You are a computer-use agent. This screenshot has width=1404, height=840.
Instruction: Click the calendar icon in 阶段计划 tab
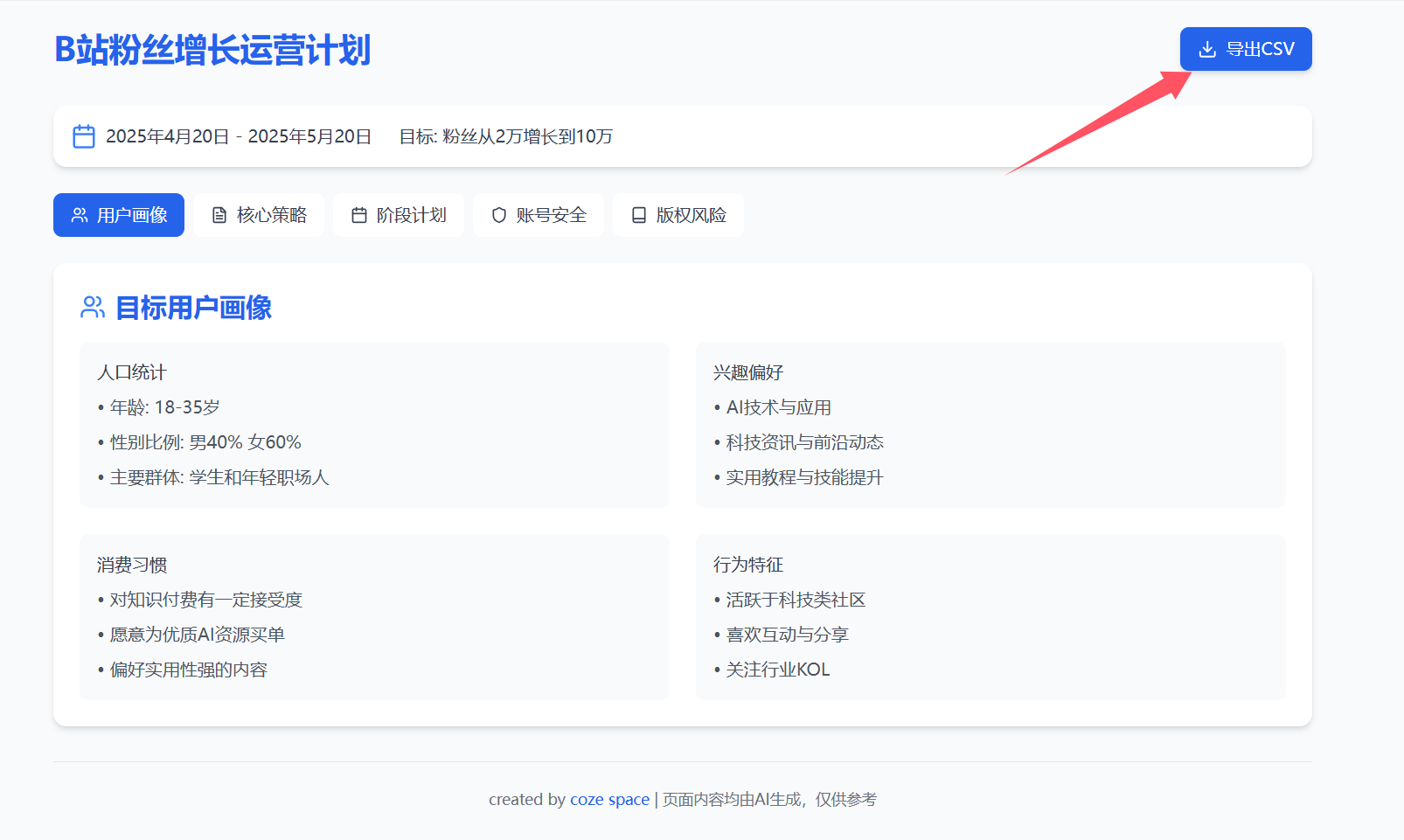[359, 215]
